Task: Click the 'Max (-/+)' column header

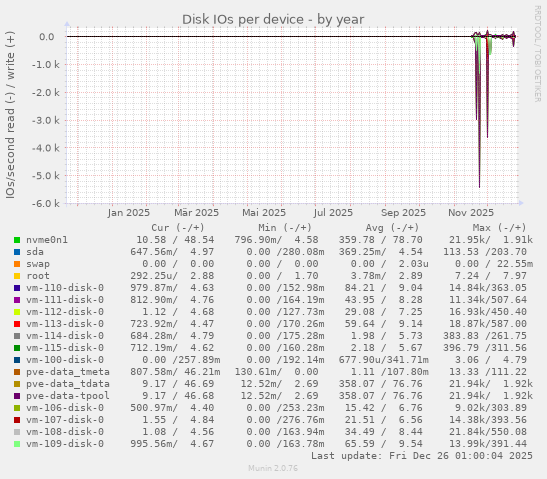Action: coord(499,228)
